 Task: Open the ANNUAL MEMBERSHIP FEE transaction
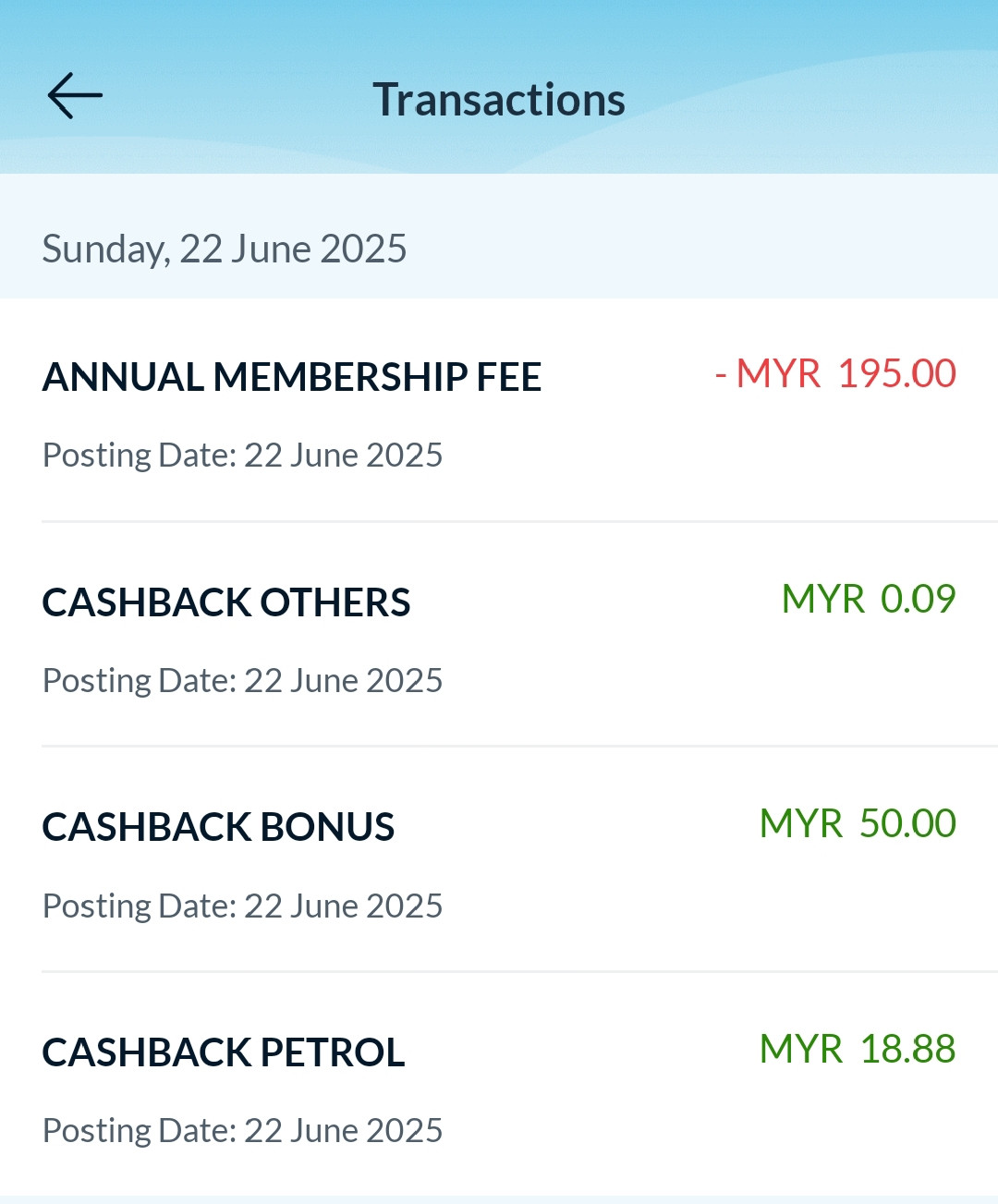[499, 410]
